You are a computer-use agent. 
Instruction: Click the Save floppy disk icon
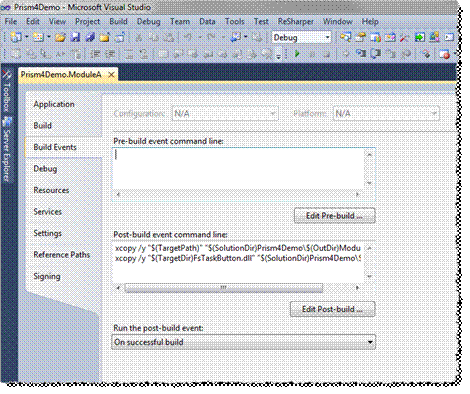pyautogui.click(x=75, y=37)
